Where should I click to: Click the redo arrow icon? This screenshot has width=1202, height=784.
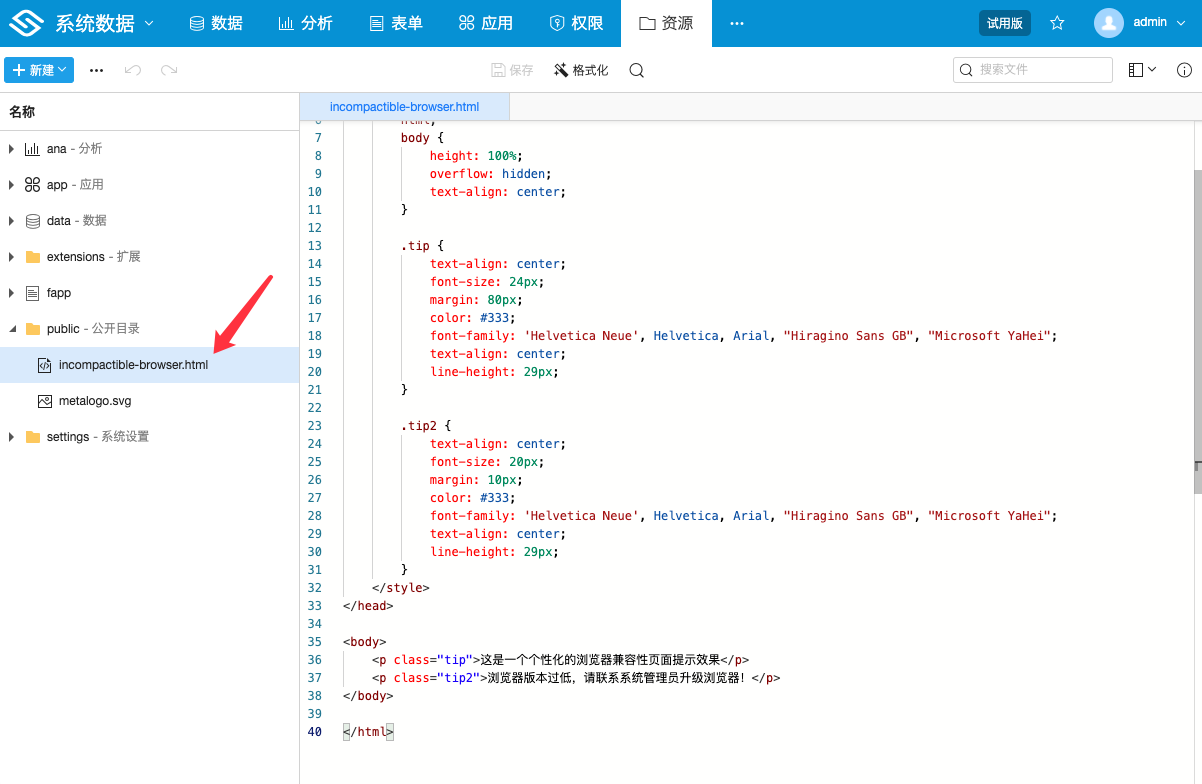169,70
